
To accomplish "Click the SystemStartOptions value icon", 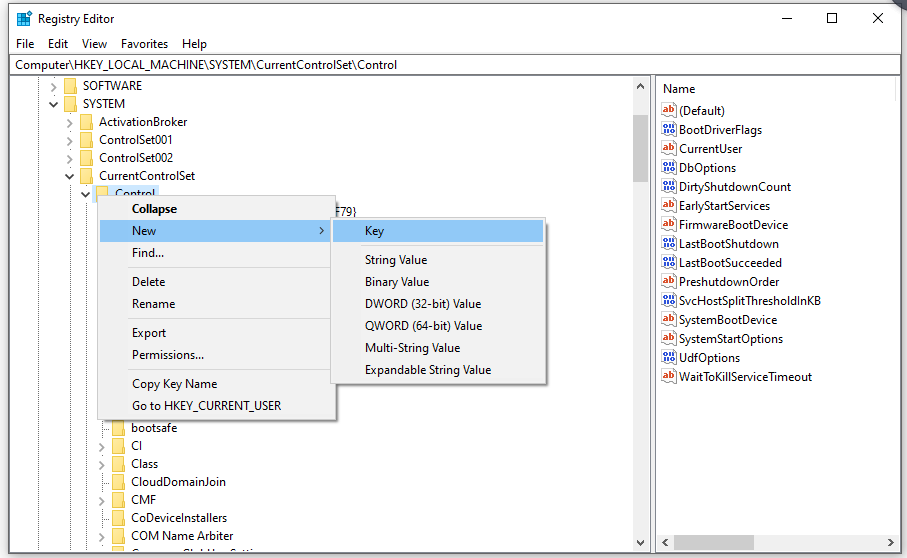I will tap(669, 338).
